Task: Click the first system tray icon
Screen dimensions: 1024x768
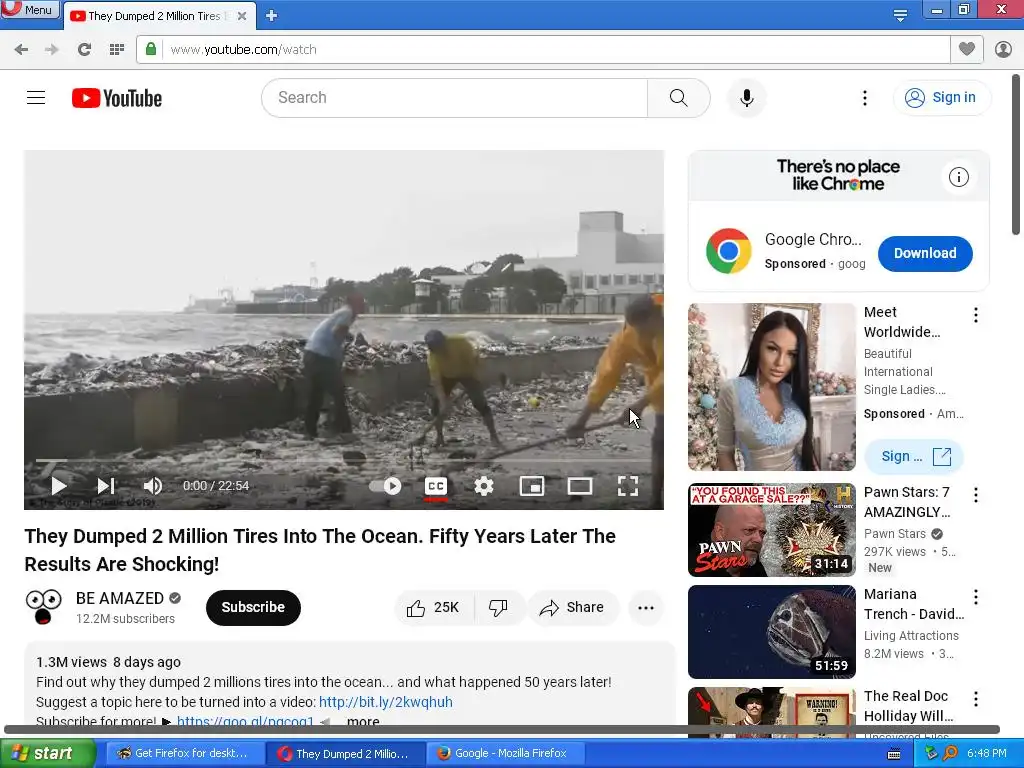Action: [931, 753]
